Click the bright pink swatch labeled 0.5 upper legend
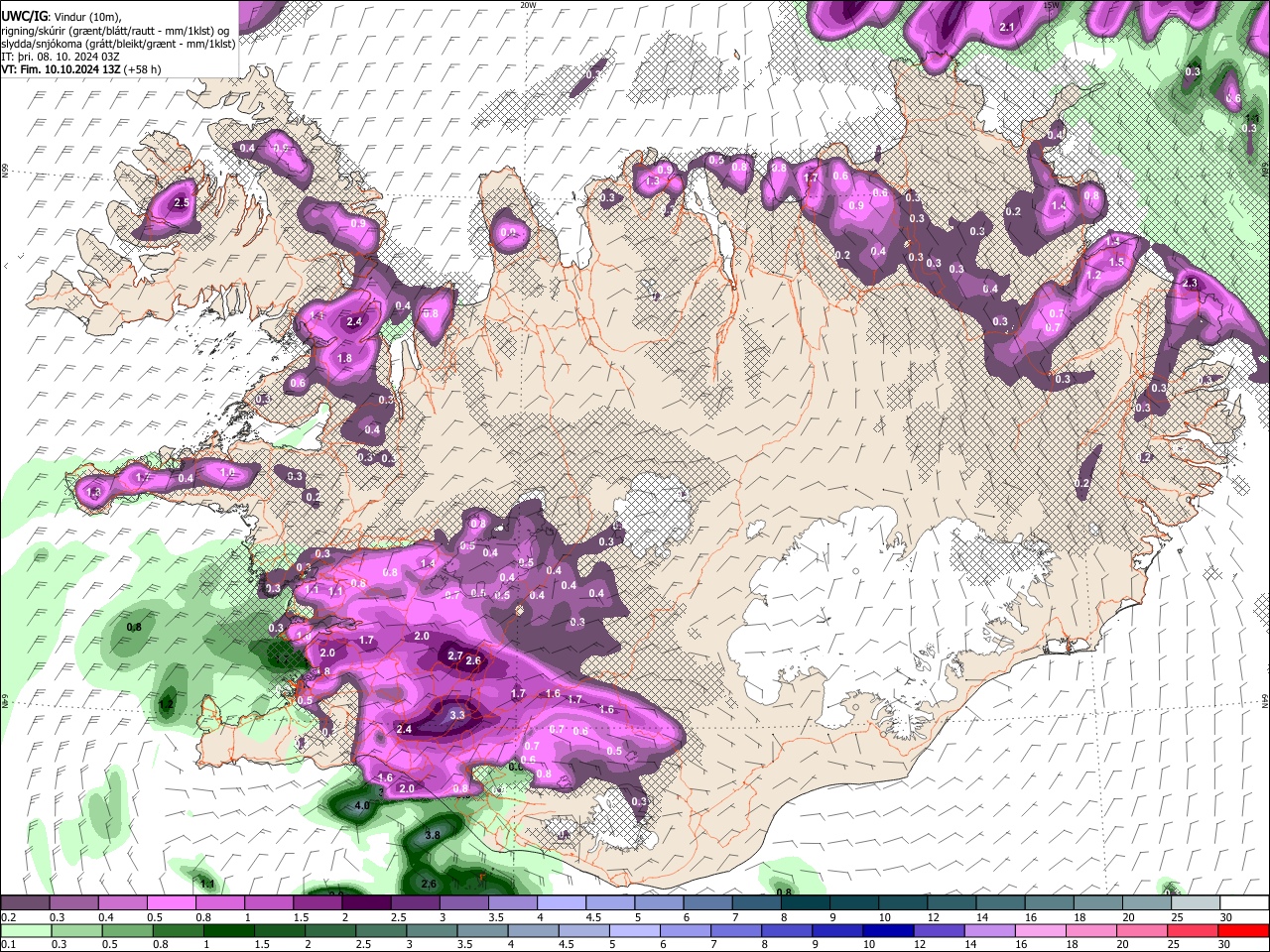Screen dimensions: 1270x952 [171, 903]
